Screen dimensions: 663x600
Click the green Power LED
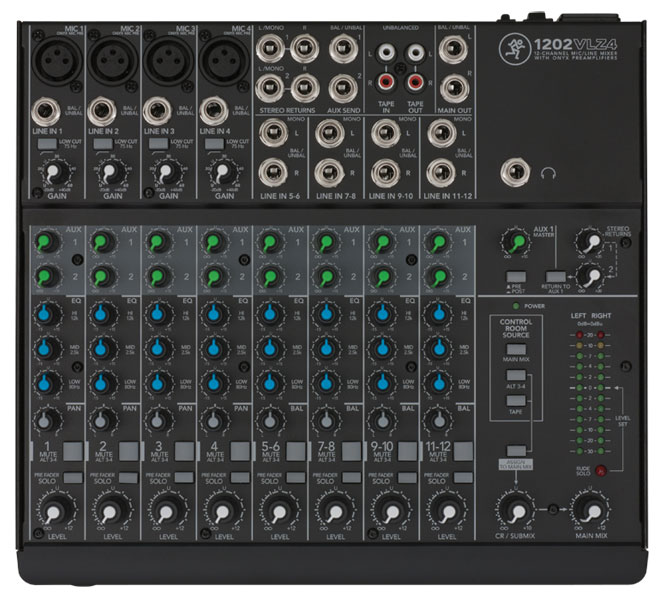pyautogui.click(x=515, y=306)
